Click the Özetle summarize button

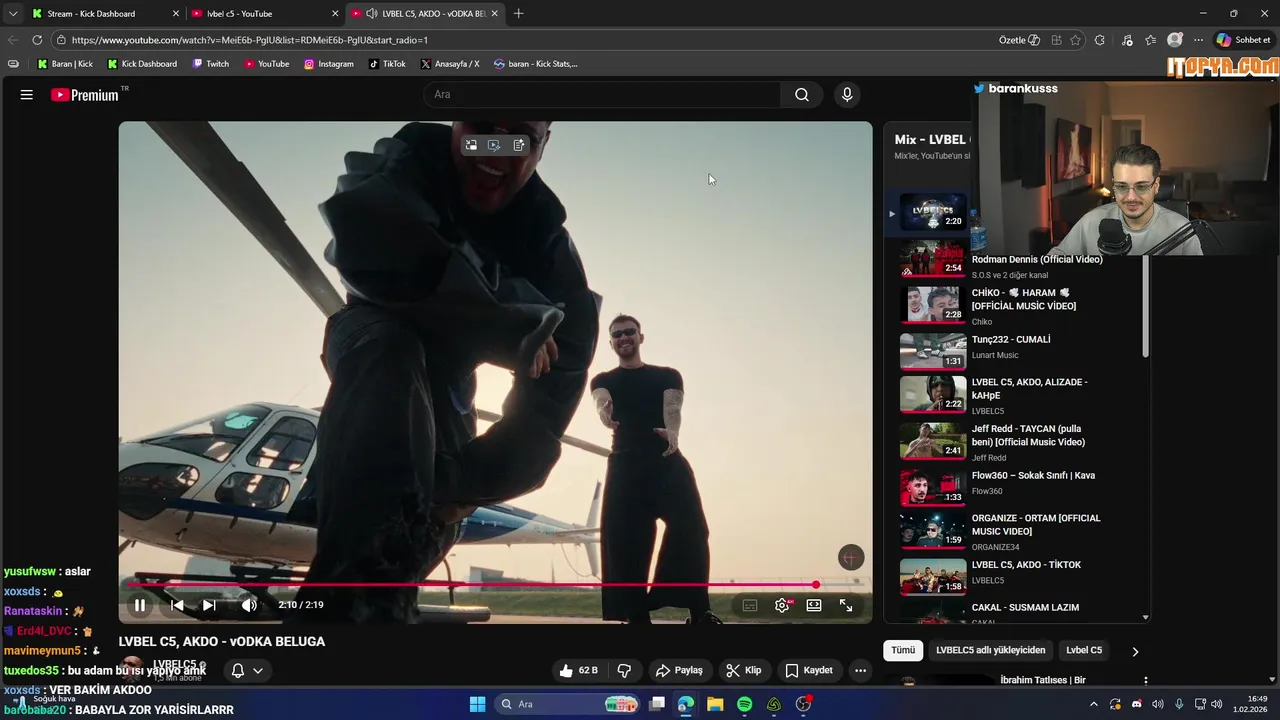click(1019, 40)
